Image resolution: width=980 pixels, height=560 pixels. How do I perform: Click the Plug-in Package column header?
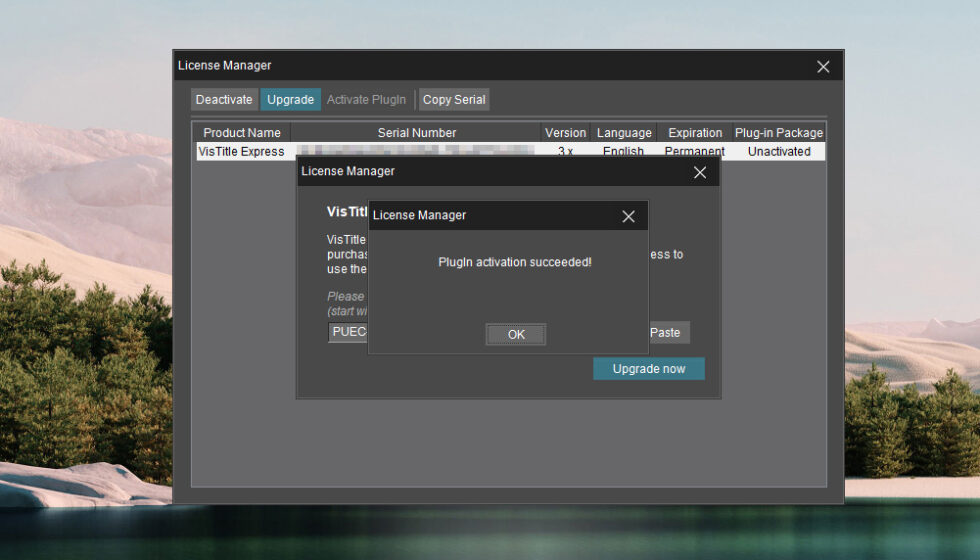point(779,132)
